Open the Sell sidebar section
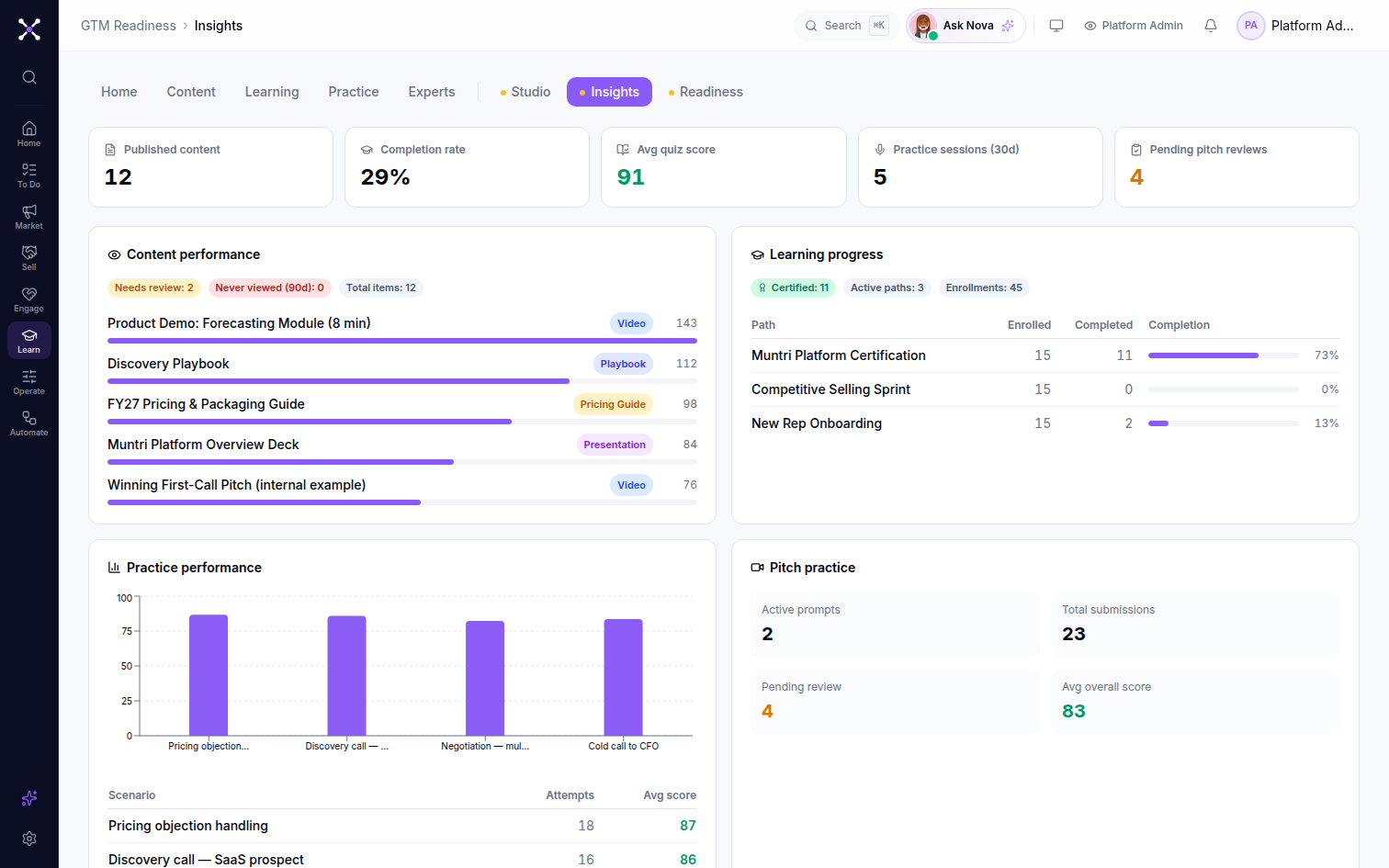Viewport: 1389px width, 868px height. (x=29, y=257)
